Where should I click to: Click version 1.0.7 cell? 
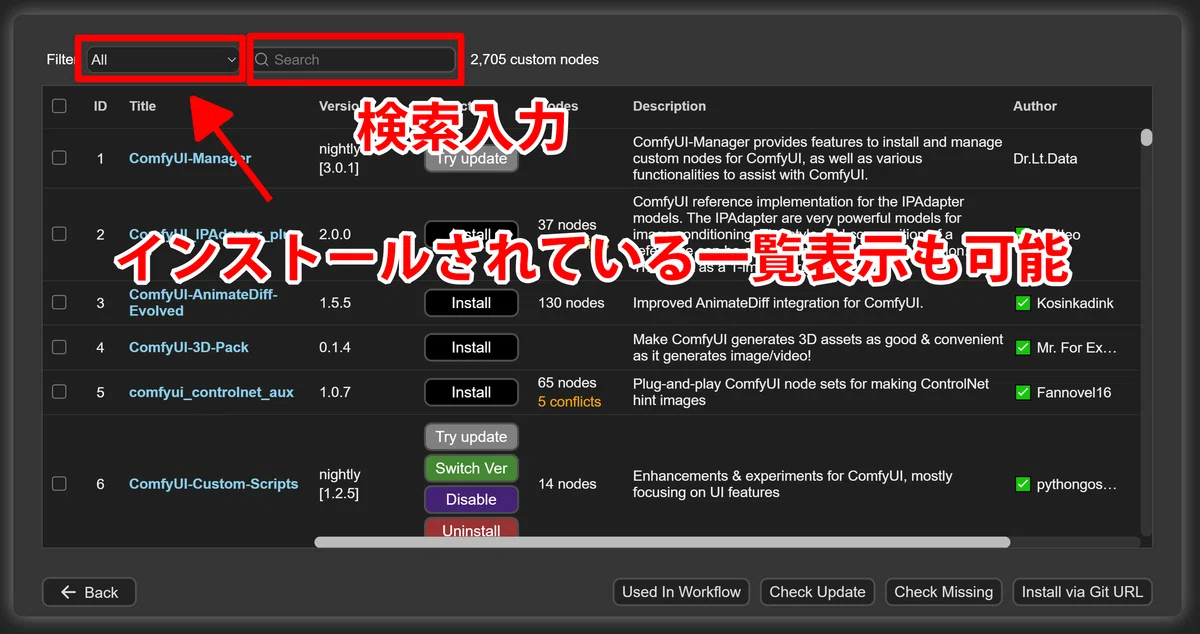(335, 392)
